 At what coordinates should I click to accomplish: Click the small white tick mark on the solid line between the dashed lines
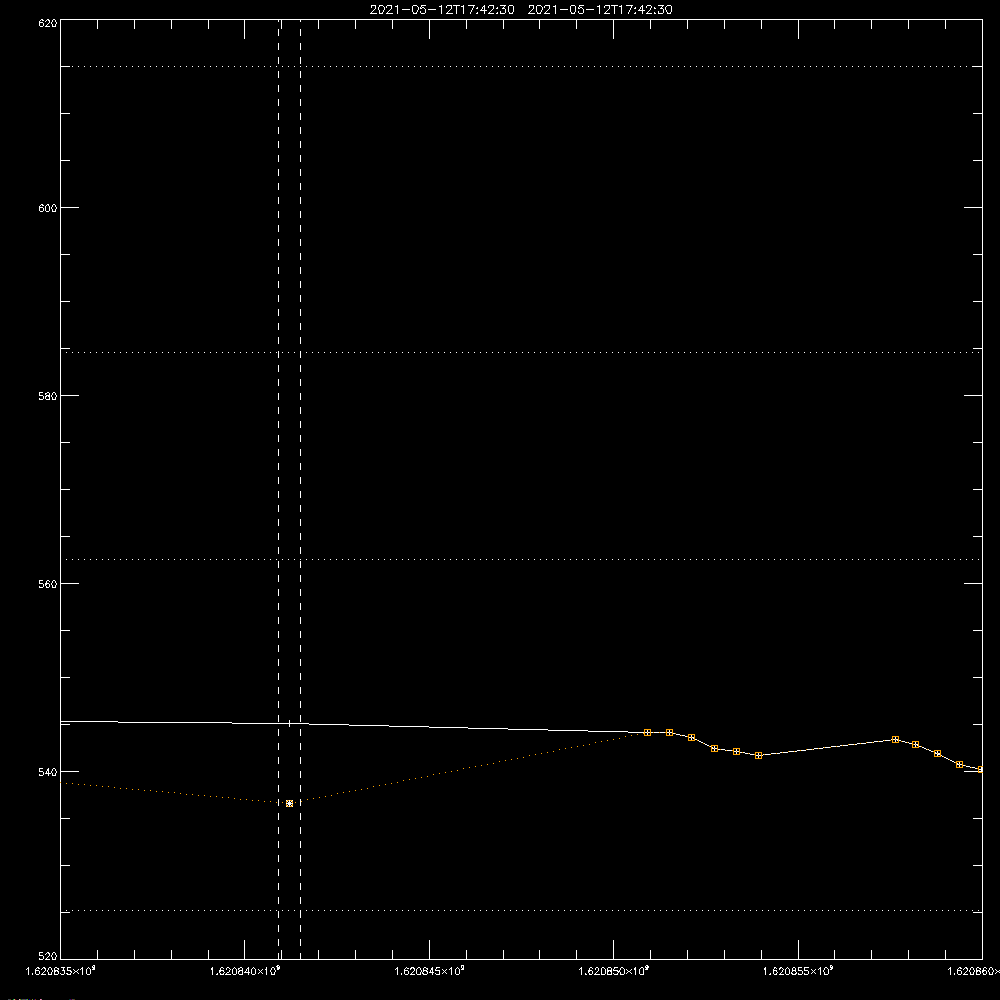[290, 724]
